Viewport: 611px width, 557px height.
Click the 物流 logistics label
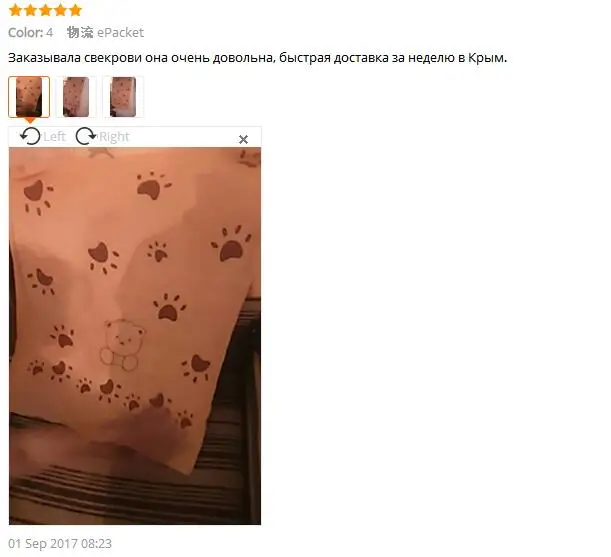[x=80, y=32]
